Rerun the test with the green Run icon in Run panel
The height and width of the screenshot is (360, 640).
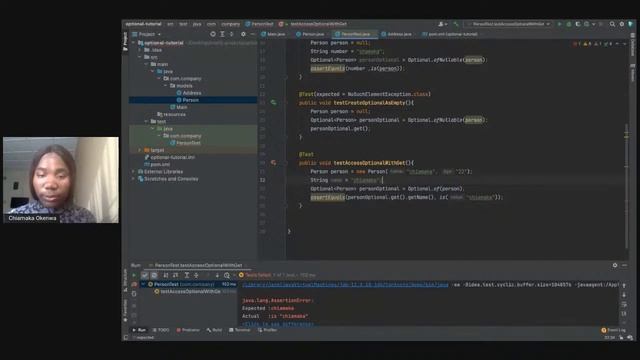tap(134, 275)
